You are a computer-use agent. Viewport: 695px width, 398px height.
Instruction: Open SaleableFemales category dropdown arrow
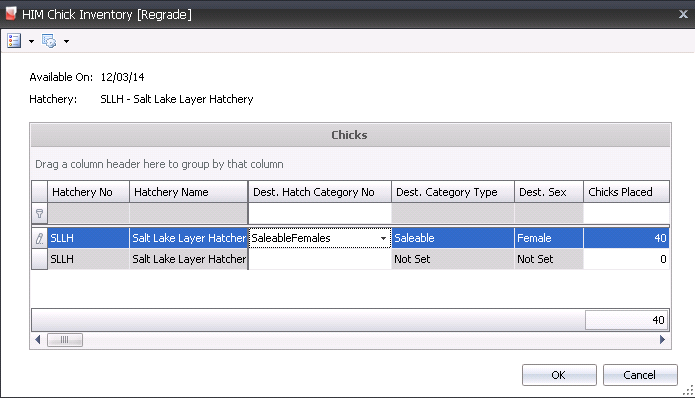[383, 238]
